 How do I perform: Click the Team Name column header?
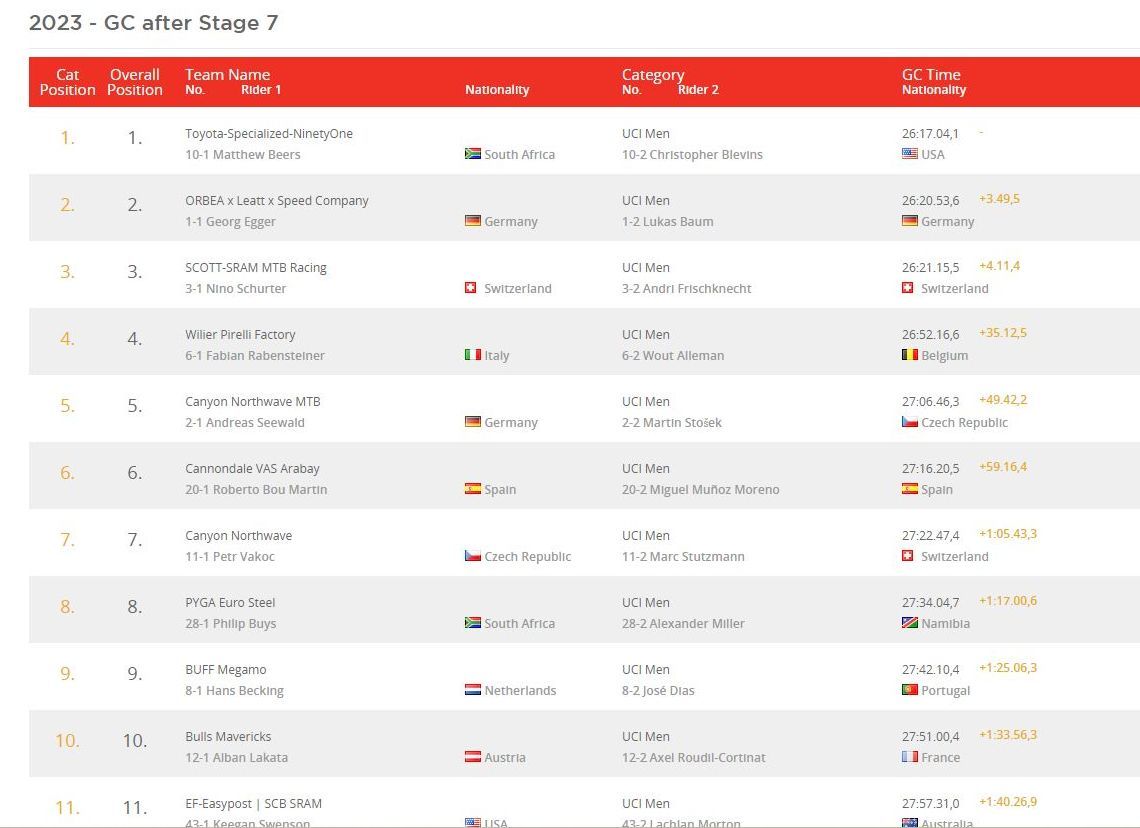coord(227,75)
